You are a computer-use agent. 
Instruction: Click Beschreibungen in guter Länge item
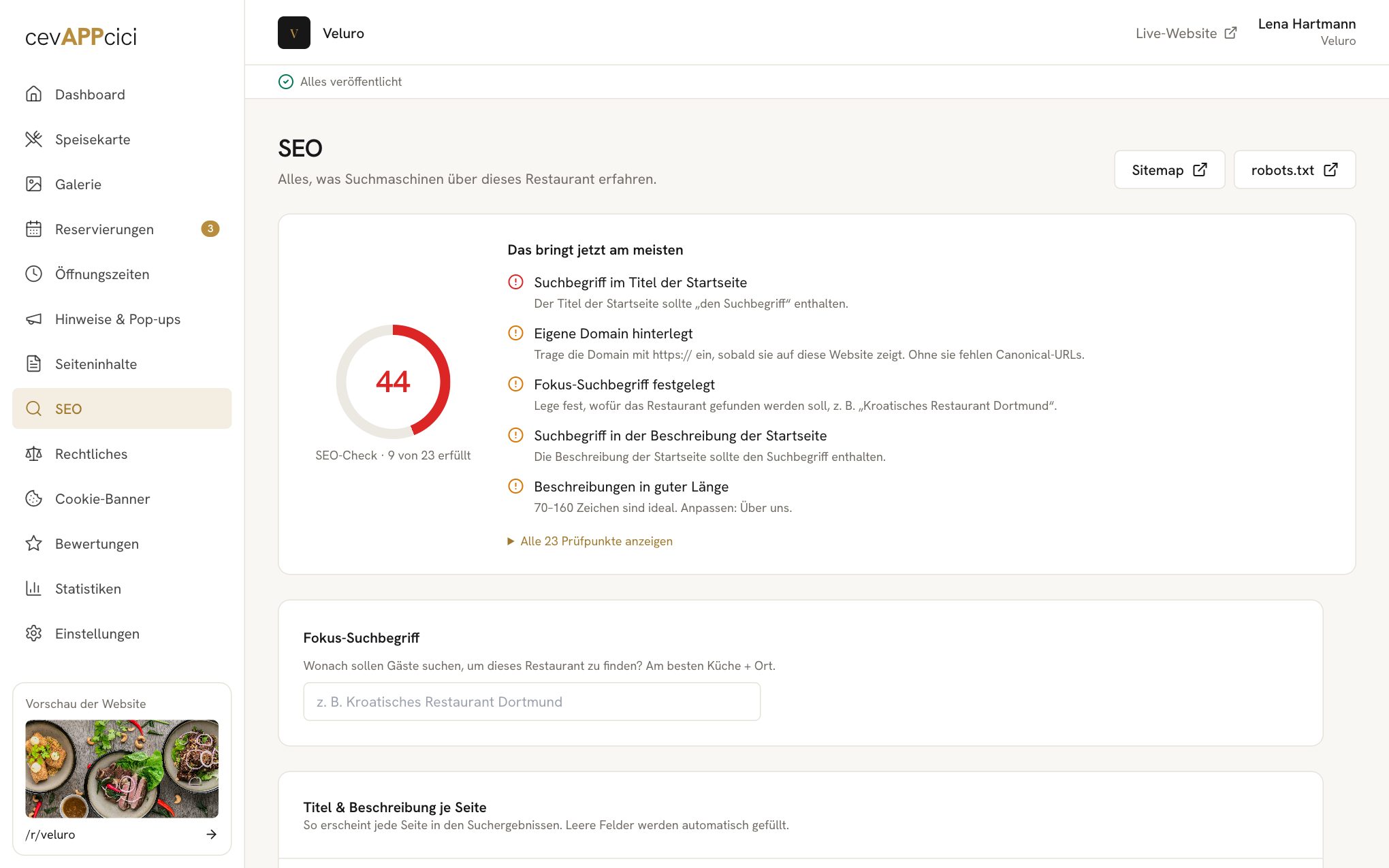pos(631,487)
